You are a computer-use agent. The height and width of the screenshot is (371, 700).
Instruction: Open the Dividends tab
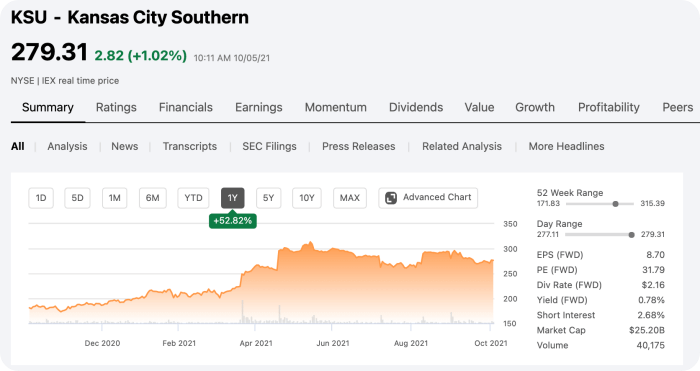pos(416,107)
